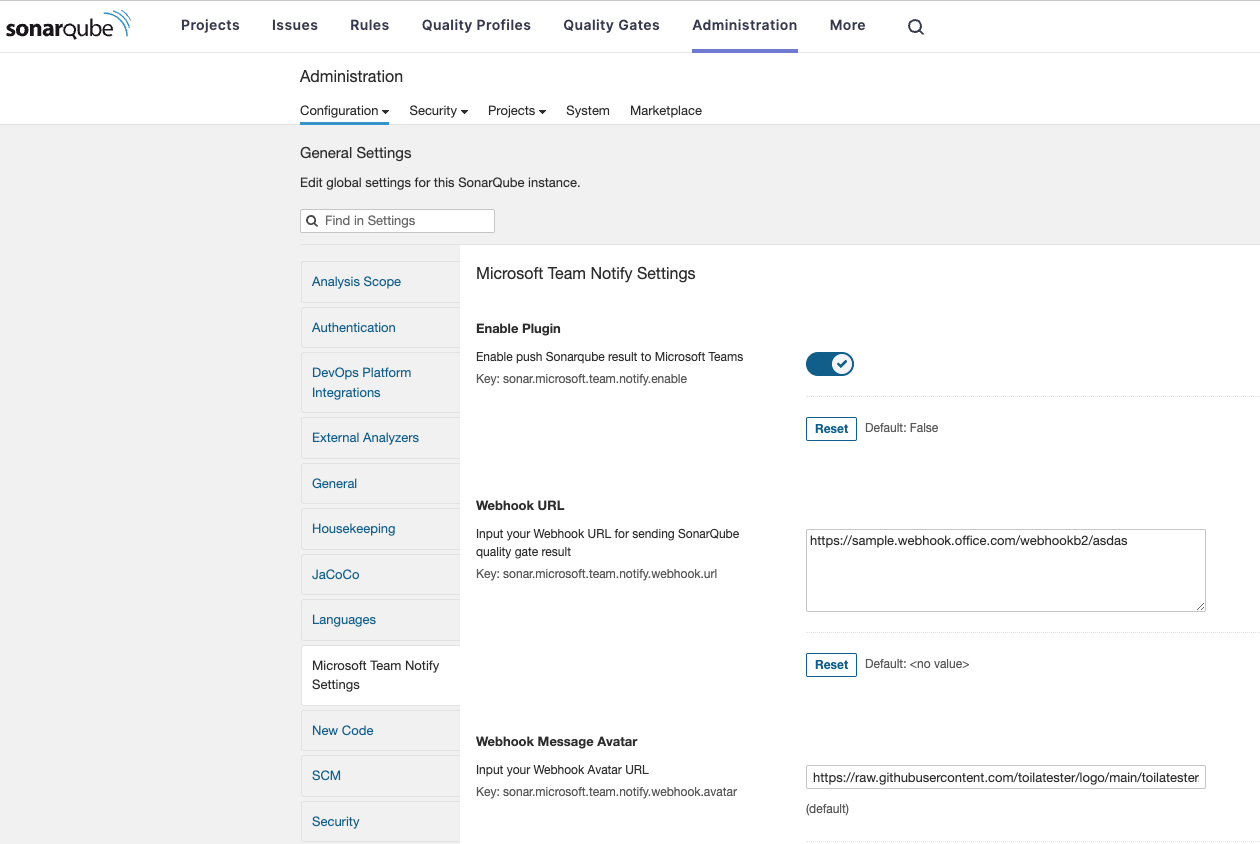Click the Webhook Message Avatar heading
The image size is (1260, 844).
tap(557, 742)
